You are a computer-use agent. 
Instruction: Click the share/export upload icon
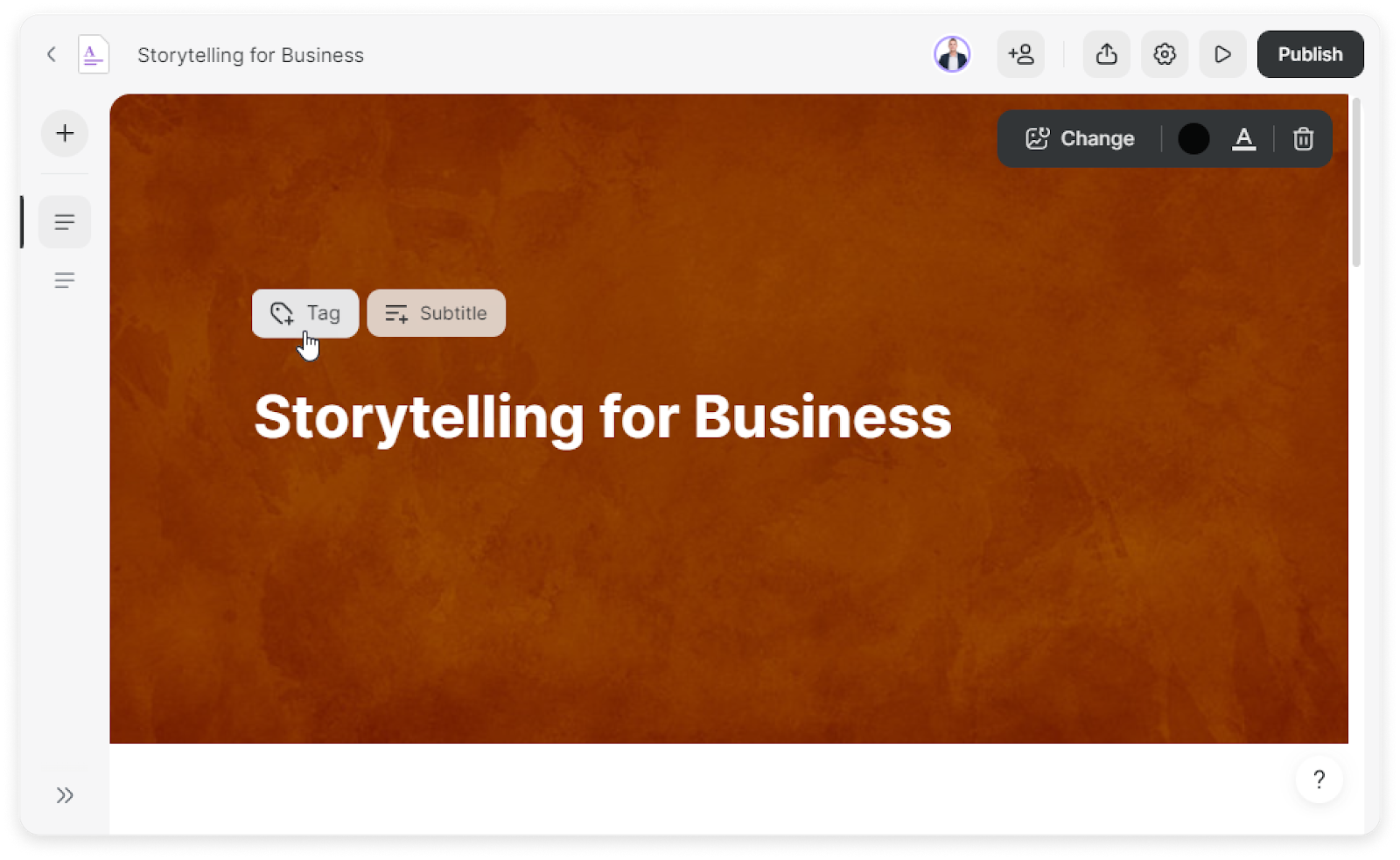point(1106,54)
